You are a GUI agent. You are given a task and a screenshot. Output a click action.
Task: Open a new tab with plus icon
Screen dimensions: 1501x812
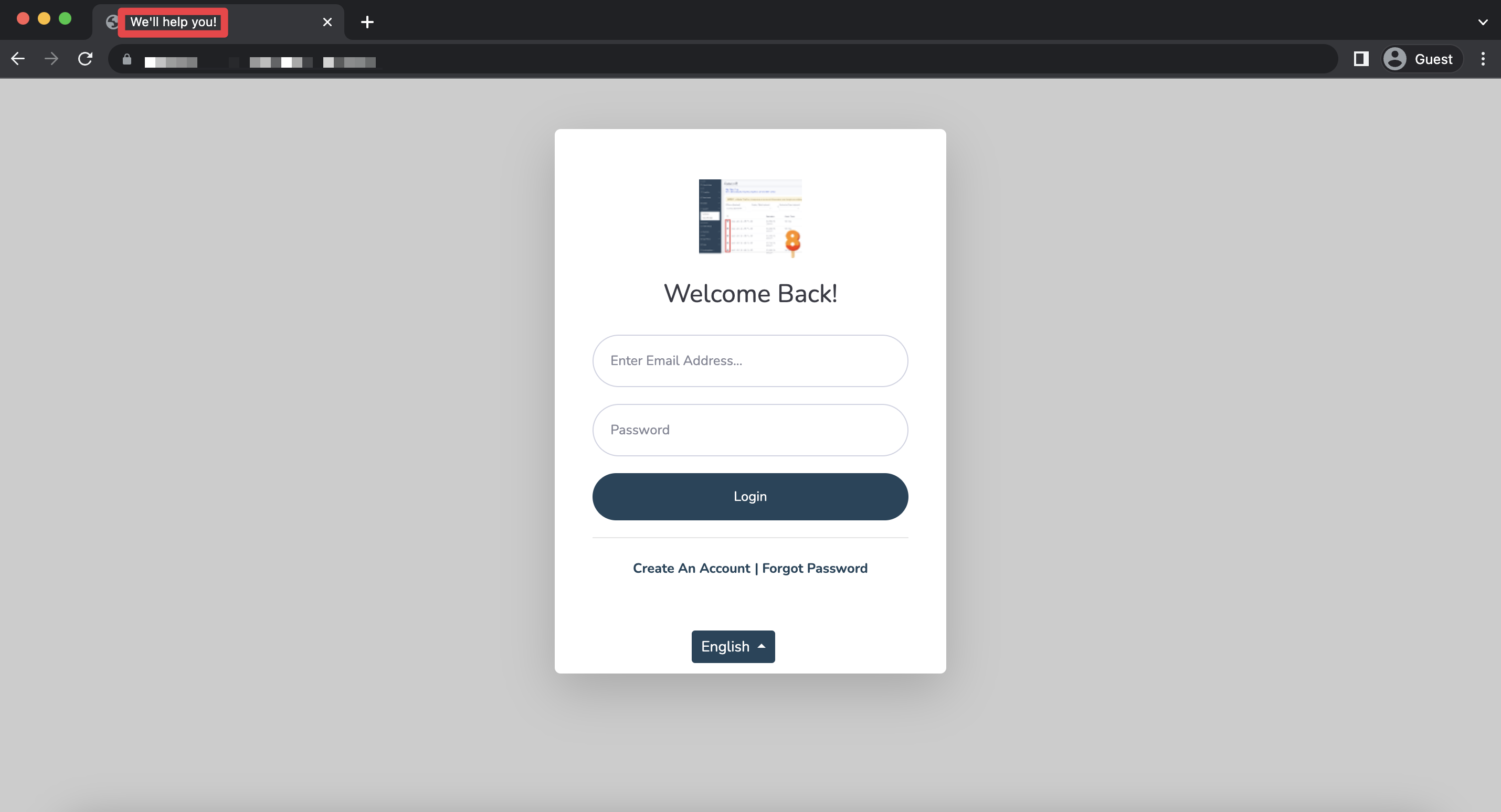point(366,22)
